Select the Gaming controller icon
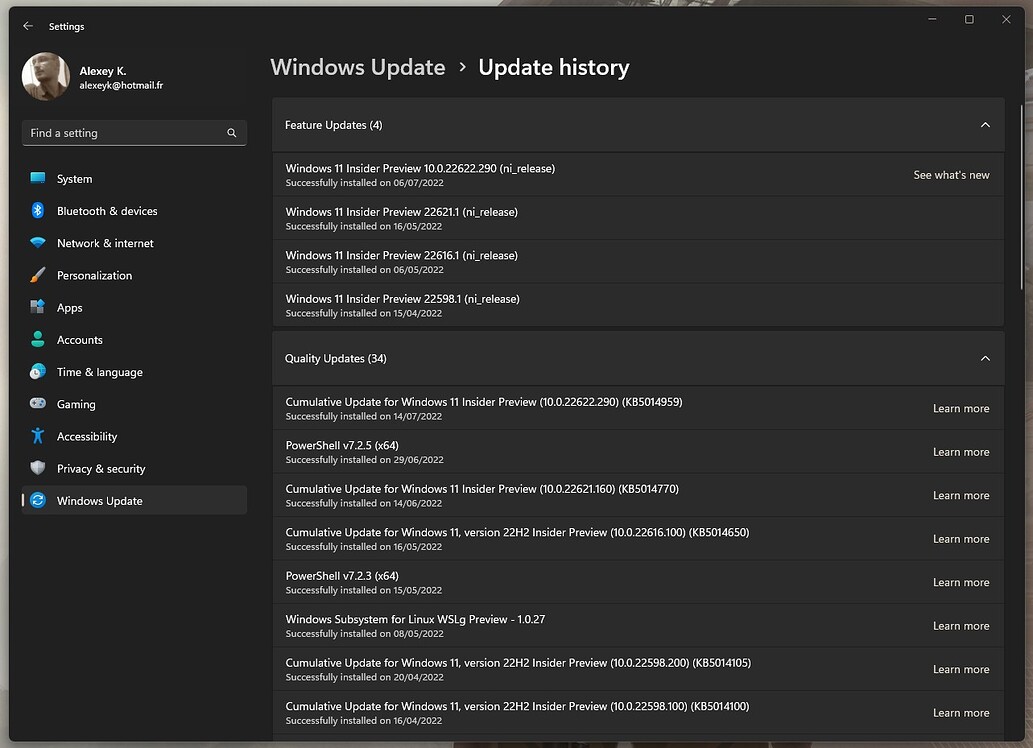 (38, 404)
